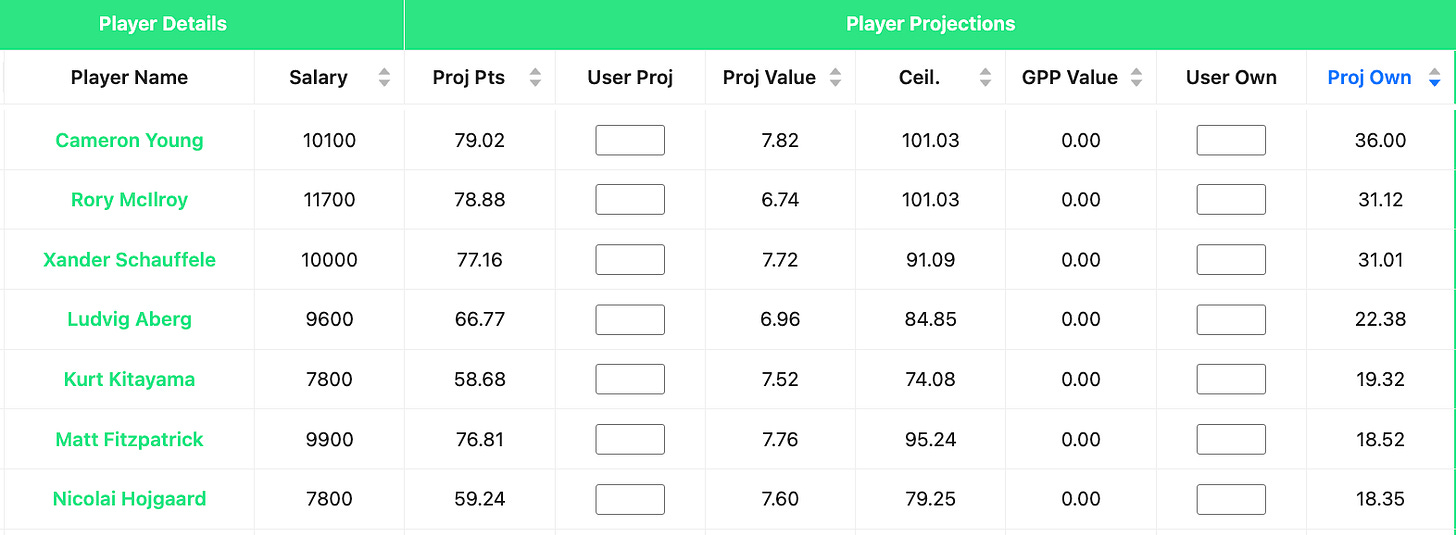Open Xander Schauffele player link

pos(129,260)
